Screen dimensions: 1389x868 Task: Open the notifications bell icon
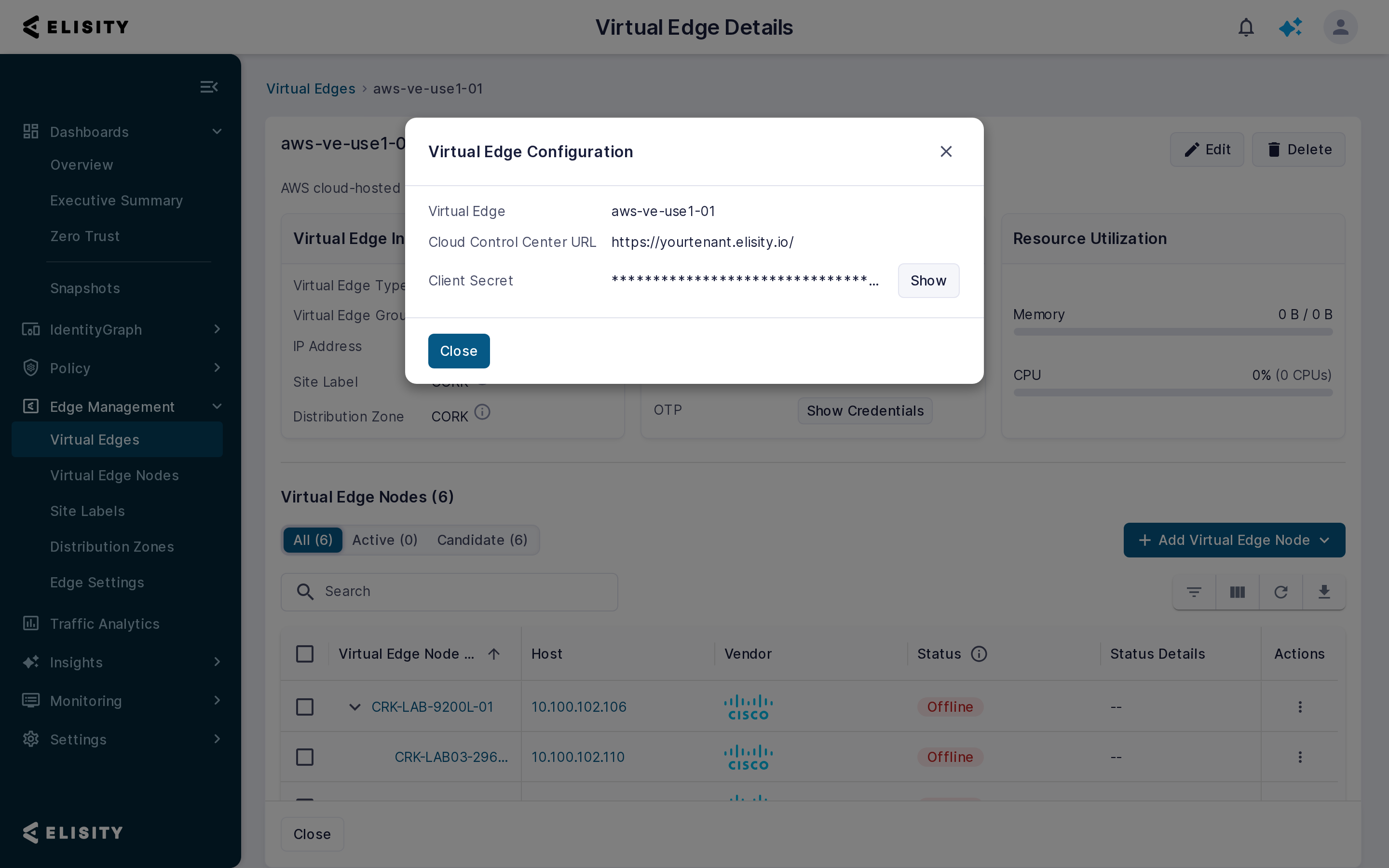point(1246,27)
